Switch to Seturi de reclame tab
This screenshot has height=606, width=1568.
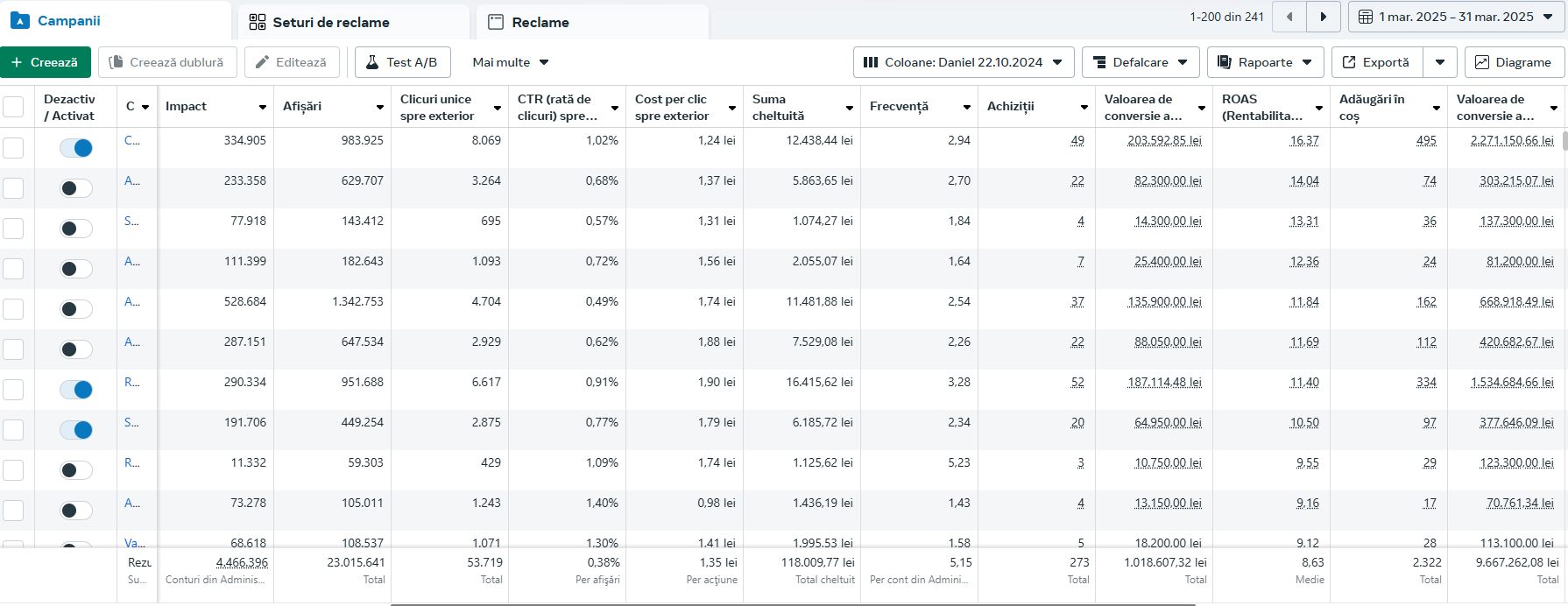coord(354,22)
